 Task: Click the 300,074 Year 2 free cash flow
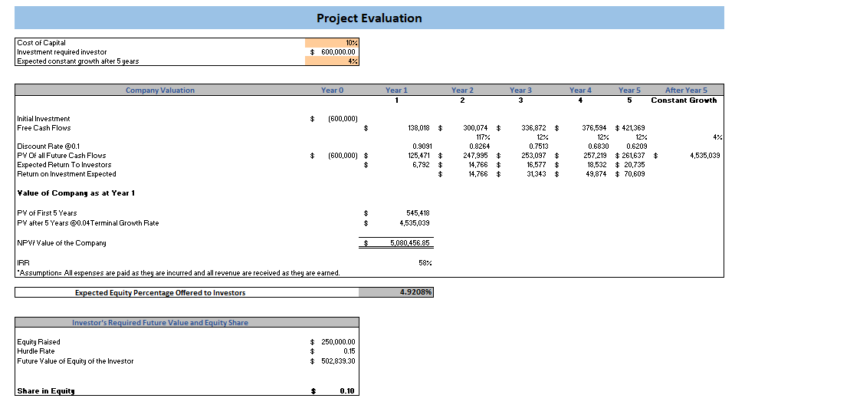[476, 128]
